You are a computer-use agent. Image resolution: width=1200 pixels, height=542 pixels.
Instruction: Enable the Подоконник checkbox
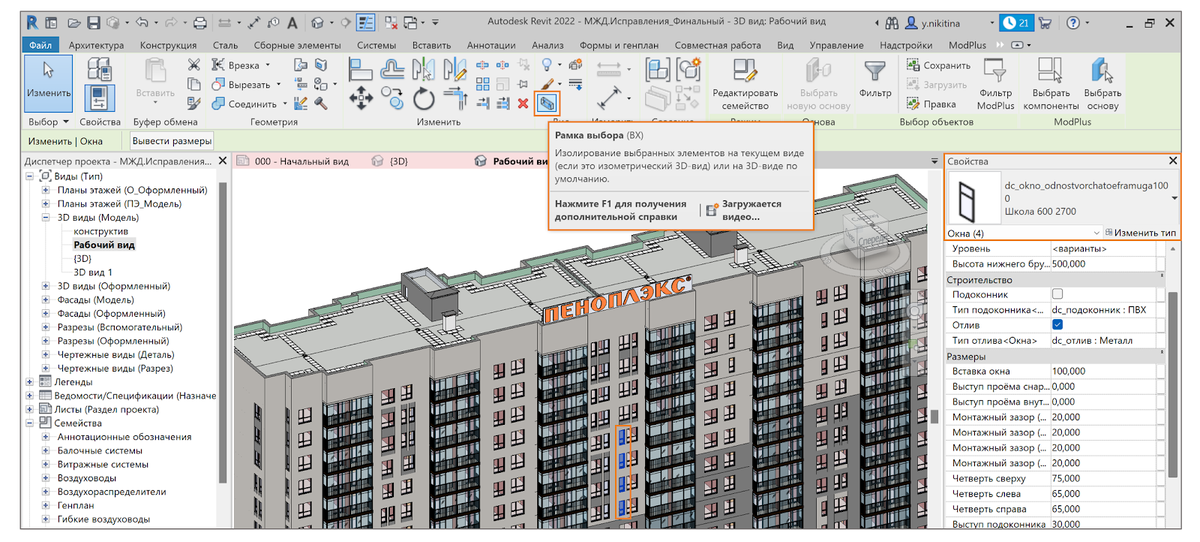click(x=1058, y=295)
